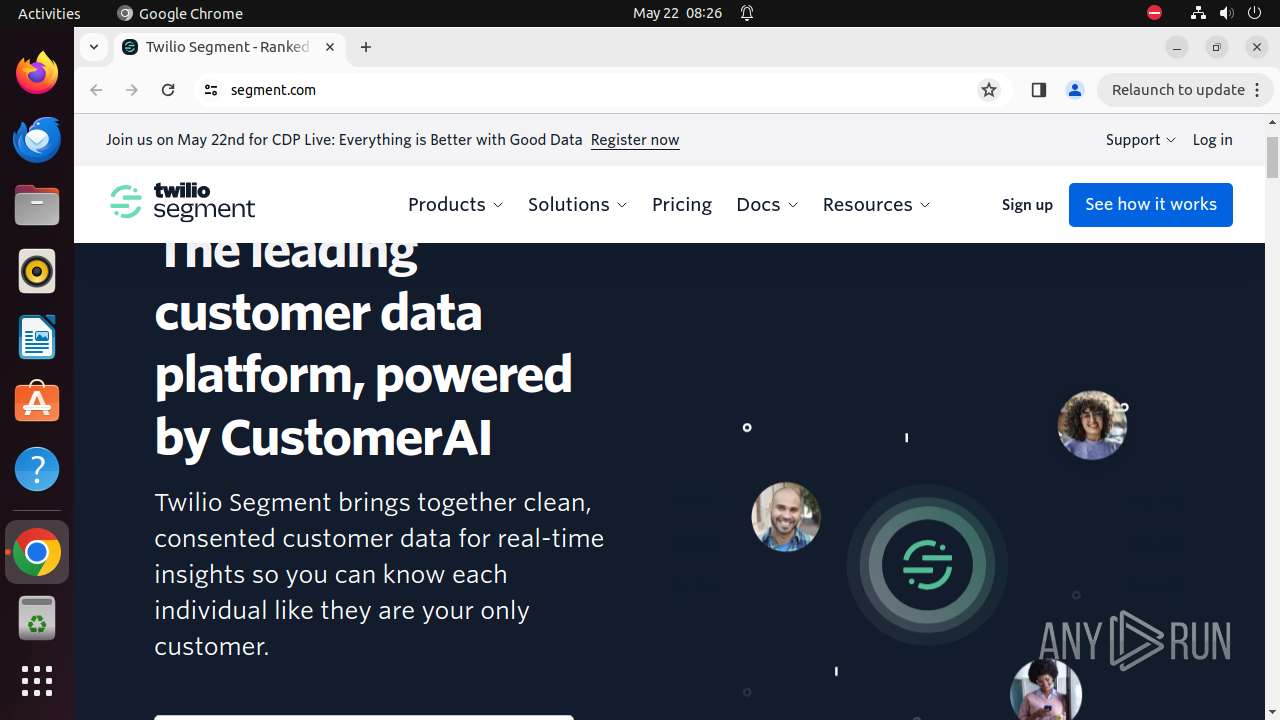Screen dimensions: 1280x720
Task: Click the Log in link
Action: (x=1212, y=140)
